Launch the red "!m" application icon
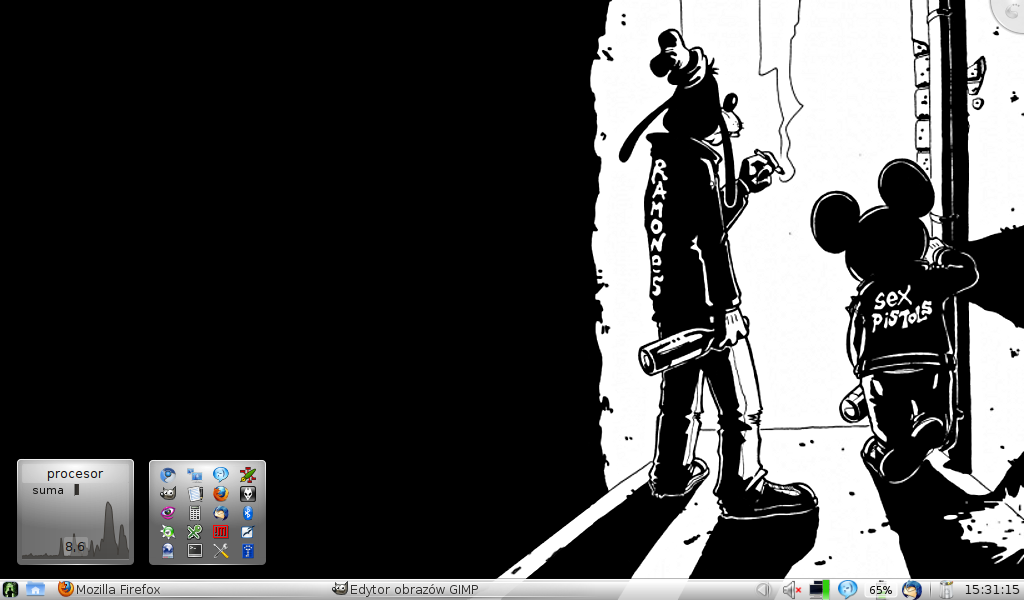The image size is (1024, 600). (221, 532)
